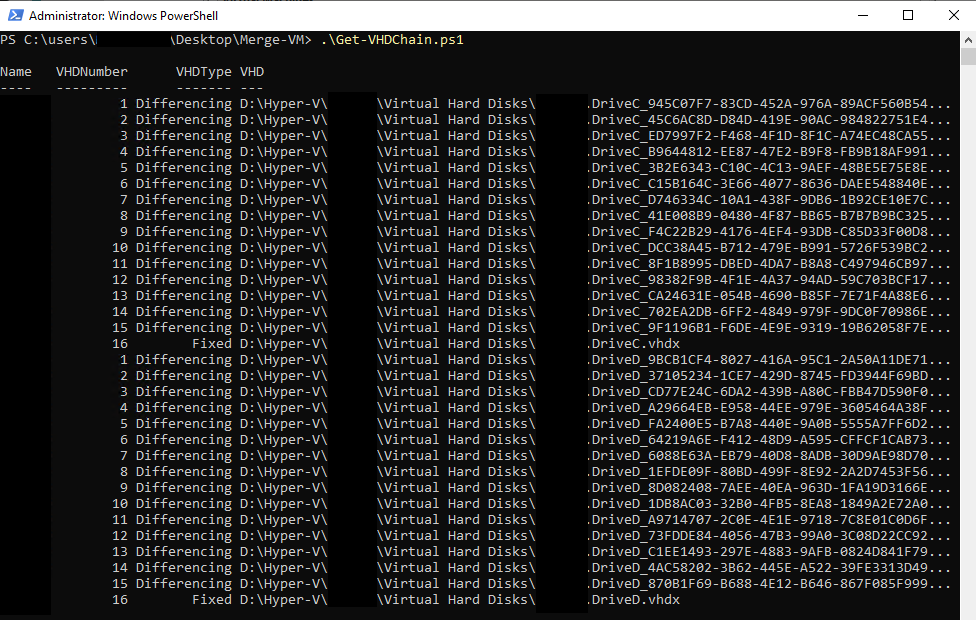
Task: Select the DriveC_45C6AC8D file name
Action: 769,120
